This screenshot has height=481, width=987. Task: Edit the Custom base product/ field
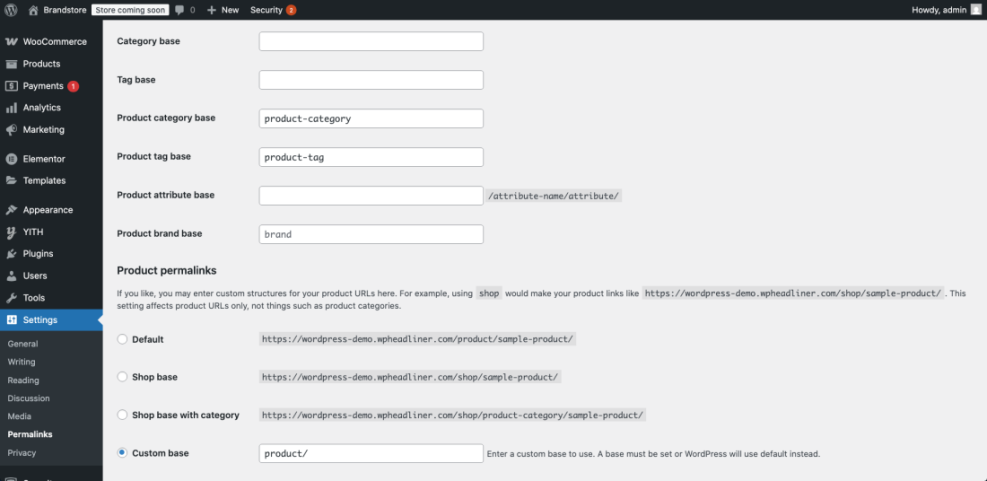371,453
